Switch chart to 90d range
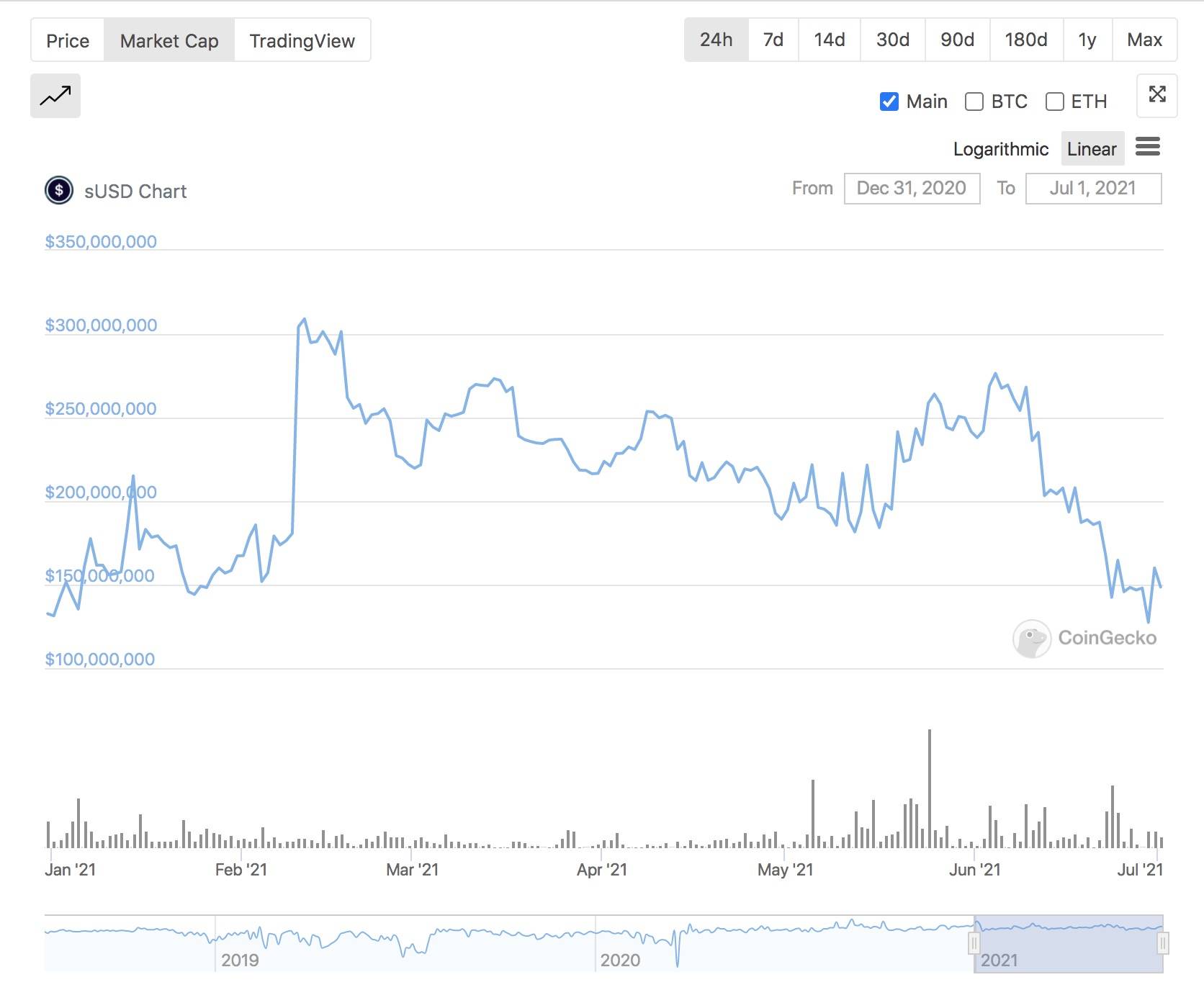This screenshot has width=1204, height=1008. [958, 40]
